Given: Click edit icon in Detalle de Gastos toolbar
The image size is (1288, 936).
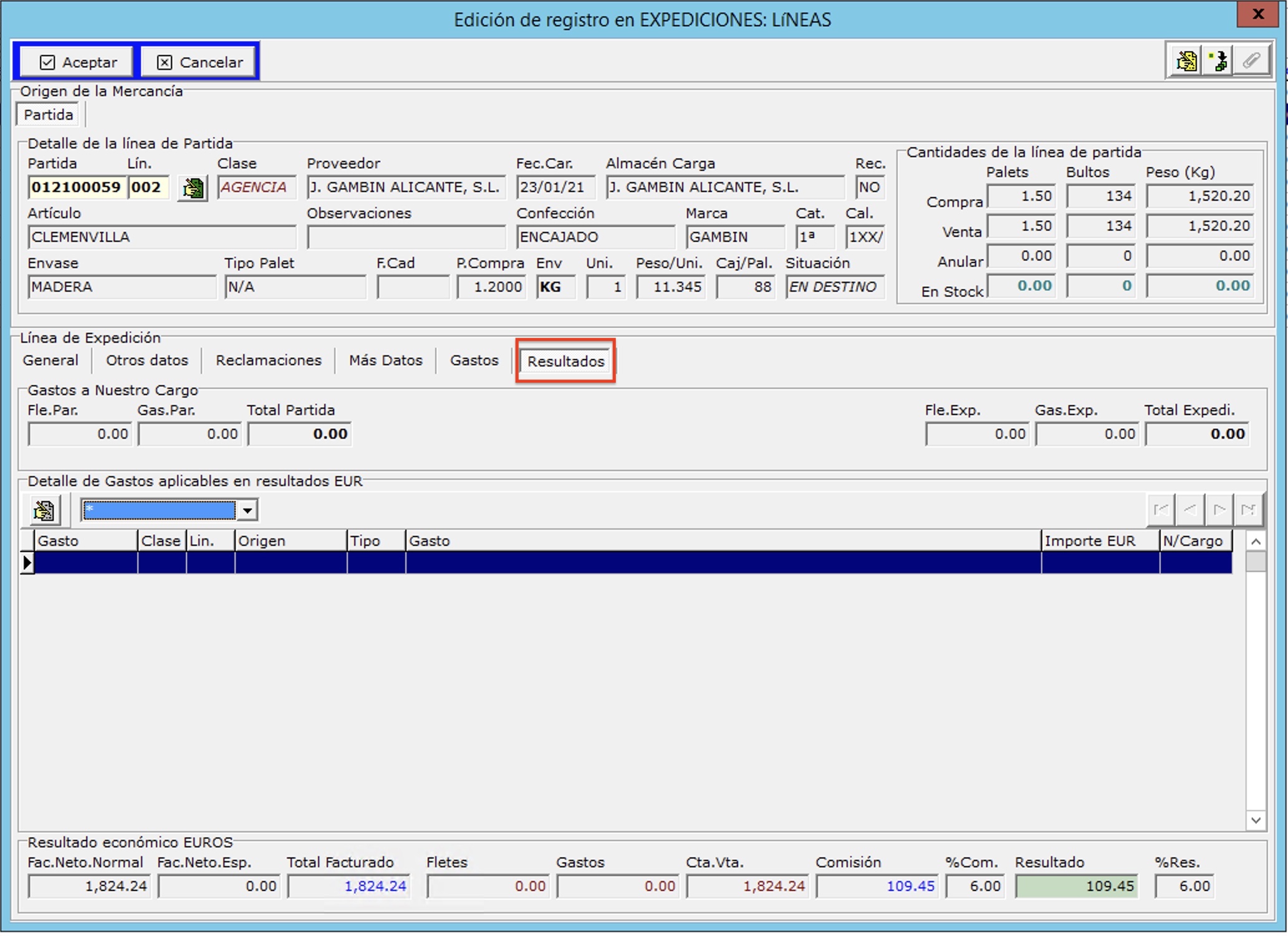Looking at the screenshot, I should coord(44,510).
